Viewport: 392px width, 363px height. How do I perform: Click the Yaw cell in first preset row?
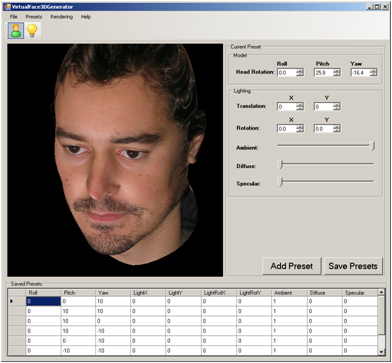(x=113, y=301)
